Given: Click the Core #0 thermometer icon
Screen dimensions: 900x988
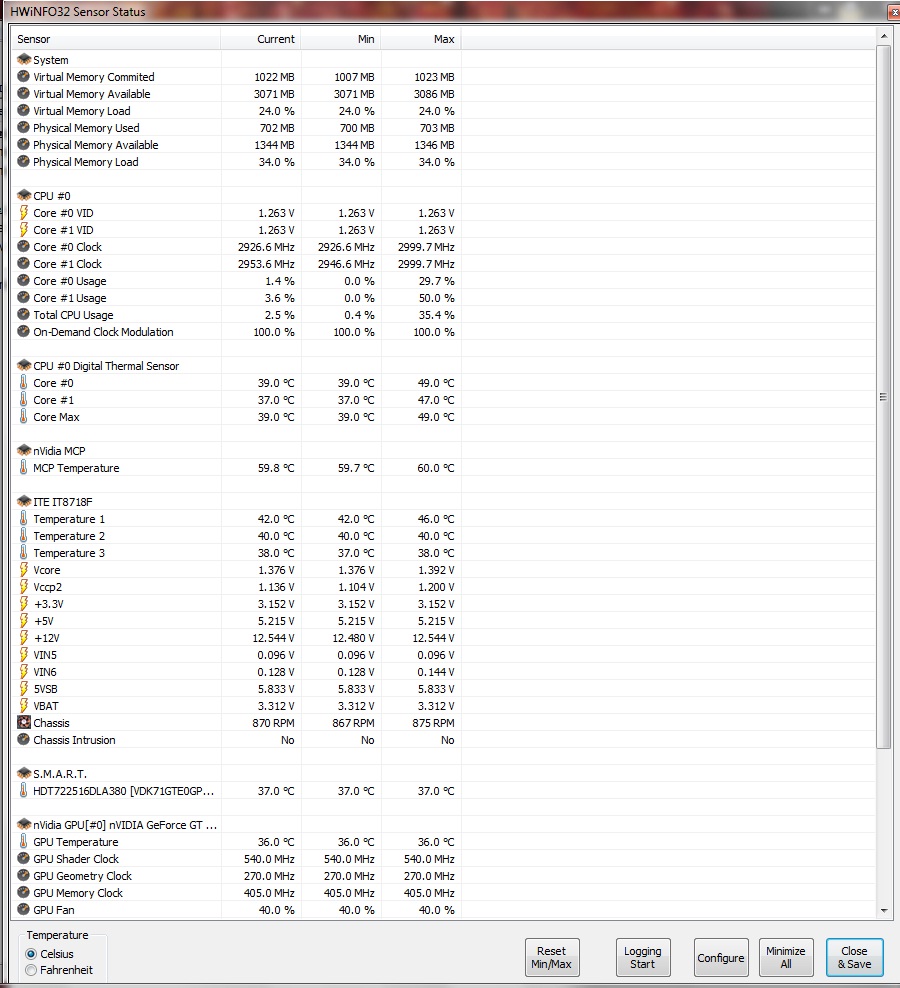Looking at the screenshot, I should (23, 382).
